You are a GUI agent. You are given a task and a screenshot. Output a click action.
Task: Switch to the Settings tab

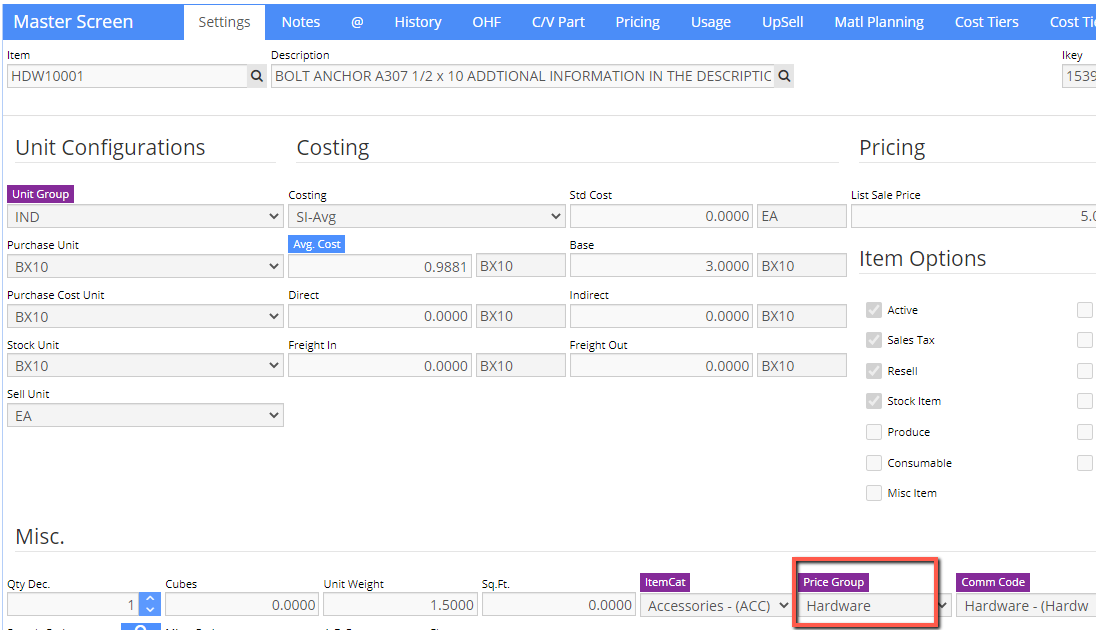(x=224, y=22)
